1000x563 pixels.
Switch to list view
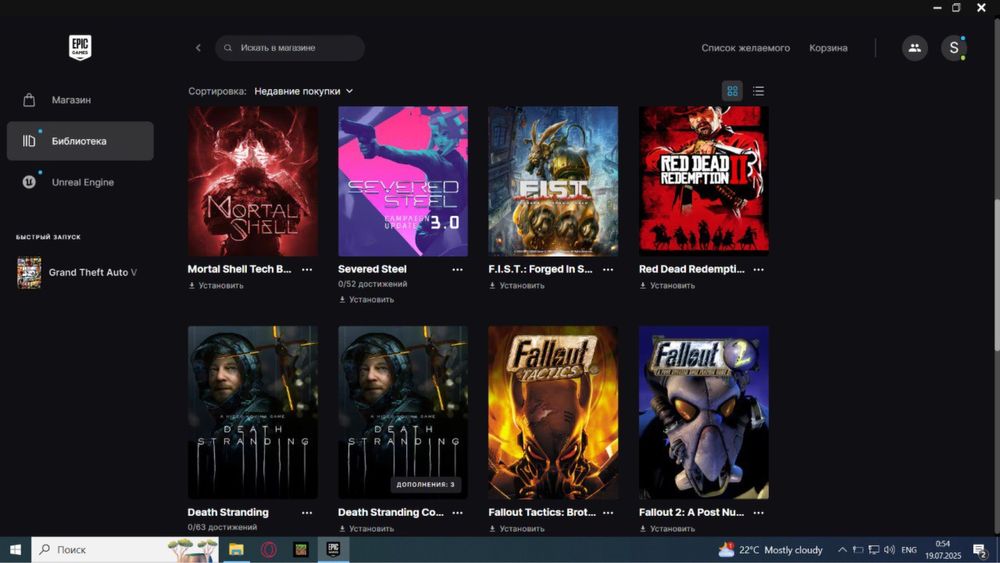click(x=758, y=91)
